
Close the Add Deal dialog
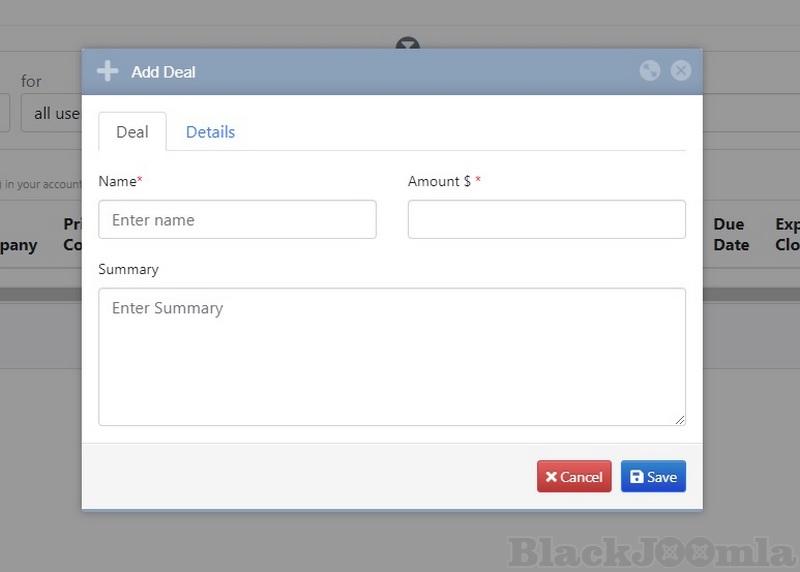point(681,70)
